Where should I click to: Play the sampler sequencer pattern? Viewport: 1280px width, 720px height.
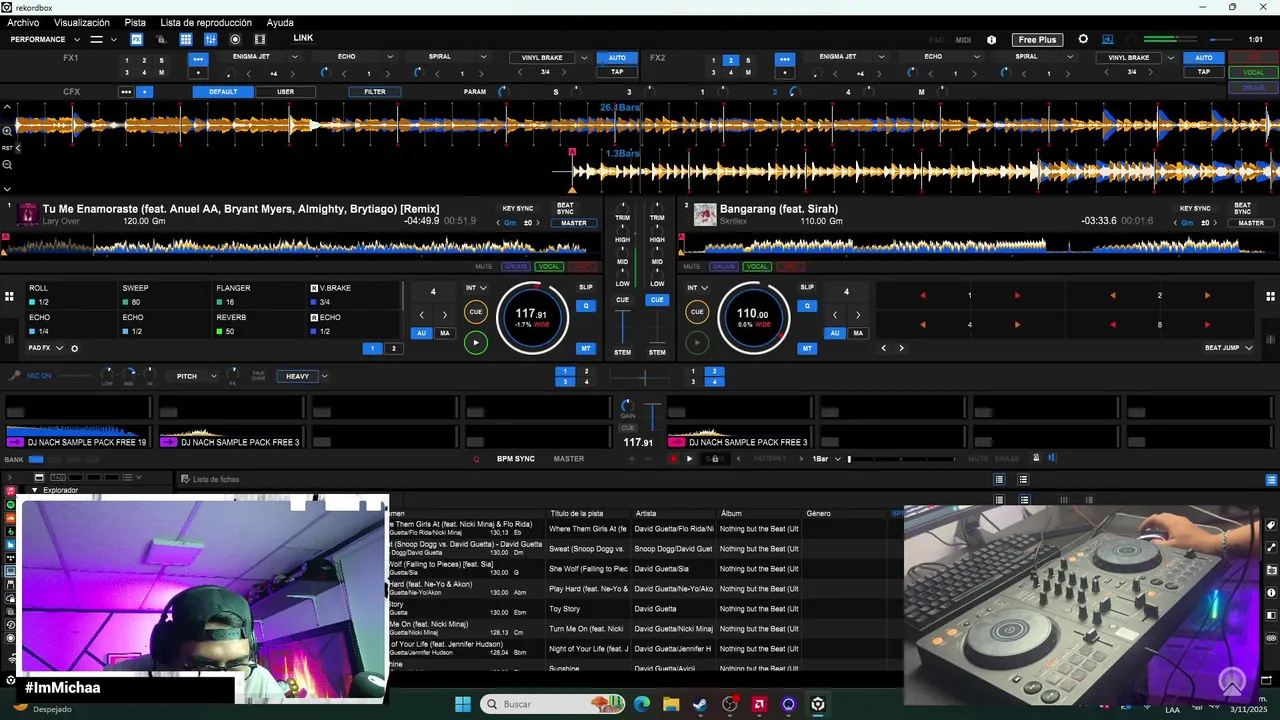click(x=689, y=458)
